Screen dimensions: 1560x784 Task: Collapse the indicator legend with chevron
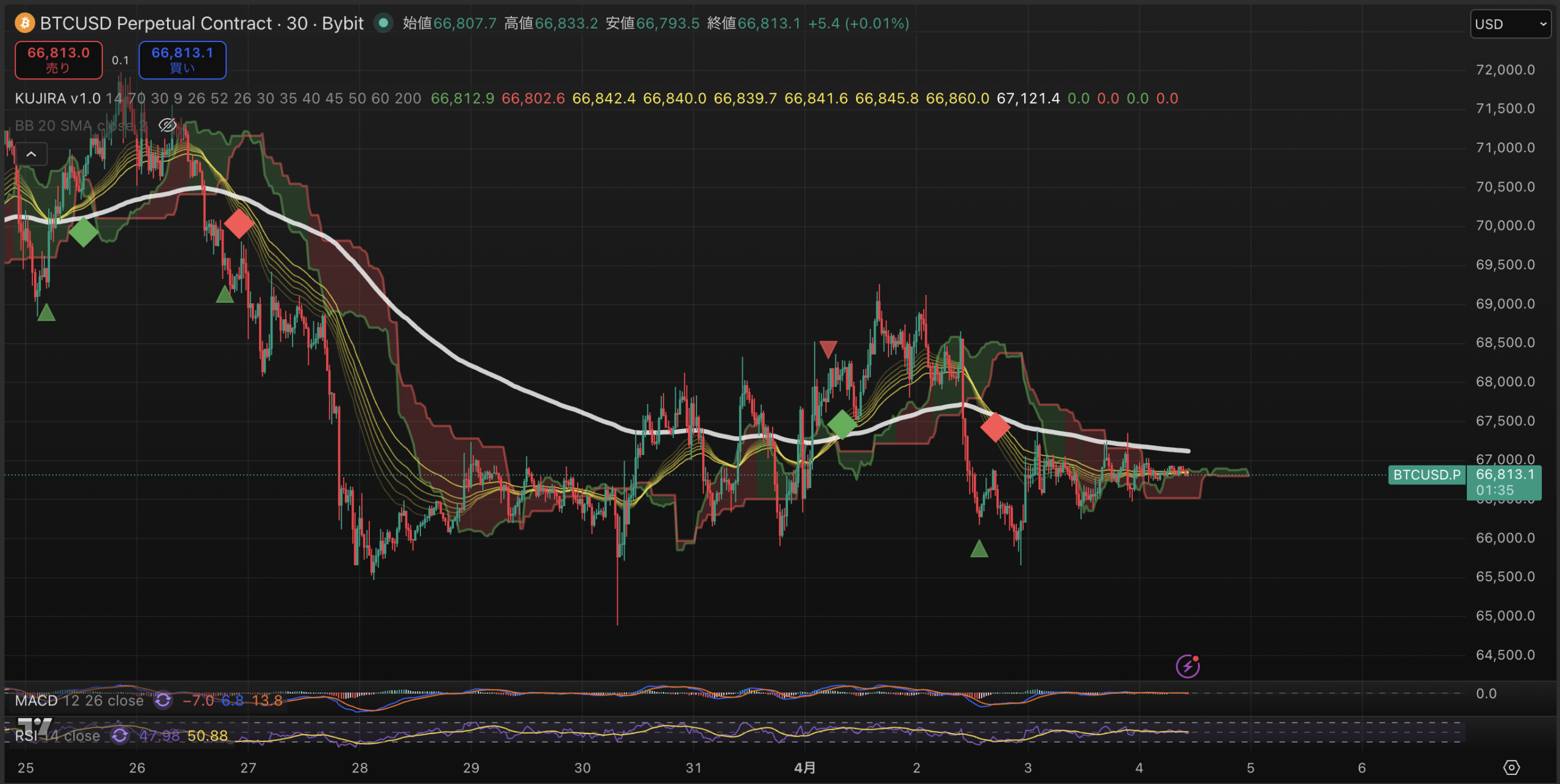tap(31, 155)
